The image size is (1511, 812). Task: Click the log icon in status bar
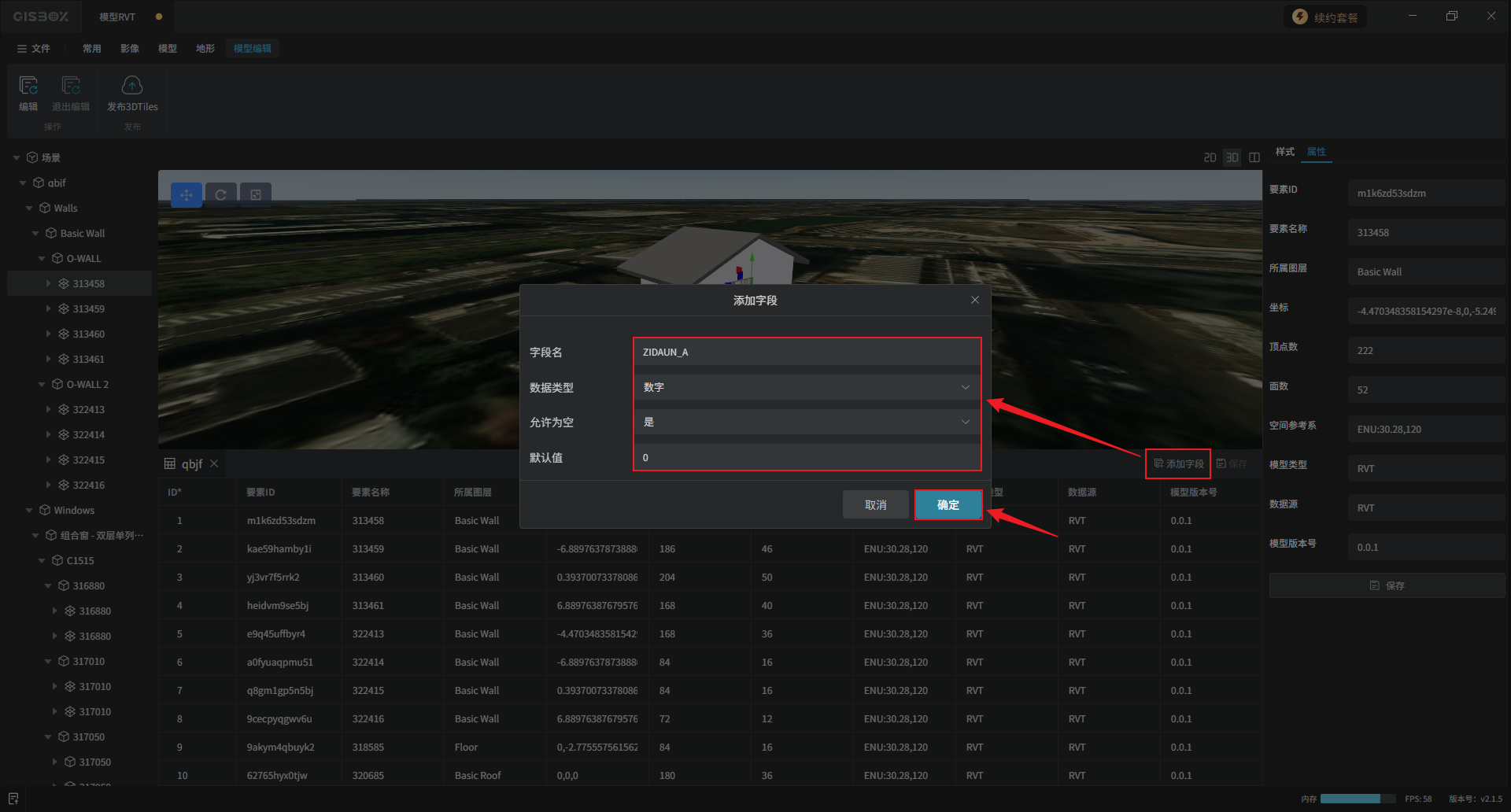13,799
